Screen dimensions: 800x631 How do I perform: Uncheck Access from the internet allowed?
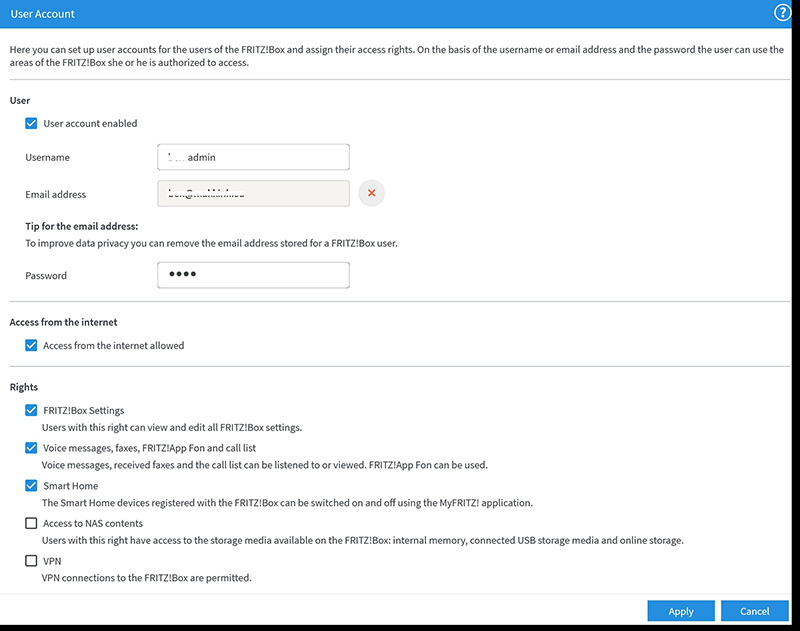tap(31, 345)
